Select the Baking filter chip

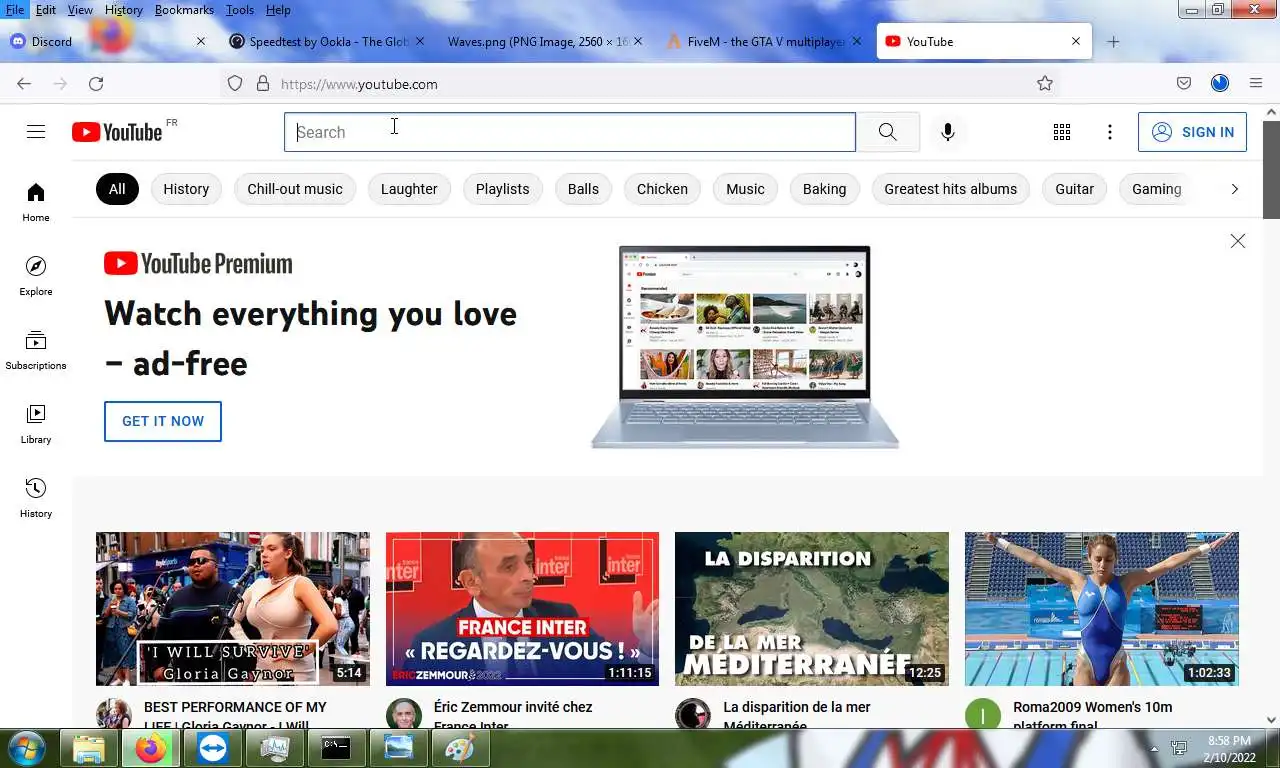tap(824, 189)
